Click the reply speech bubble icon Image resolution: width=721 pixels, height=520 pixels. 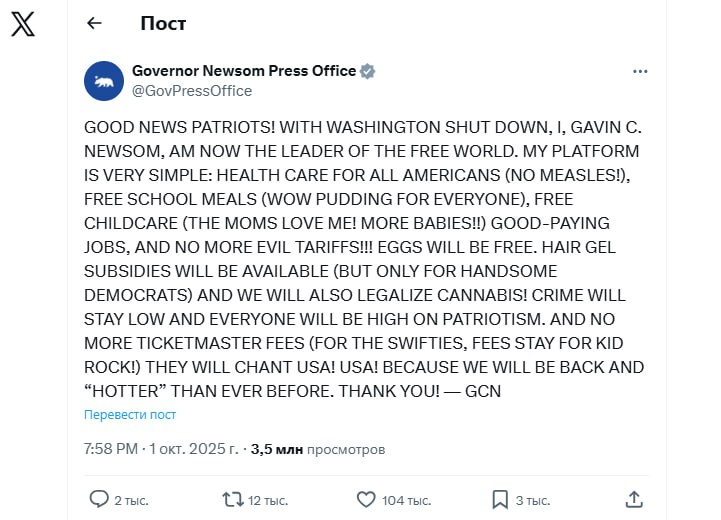click(99, 498)
